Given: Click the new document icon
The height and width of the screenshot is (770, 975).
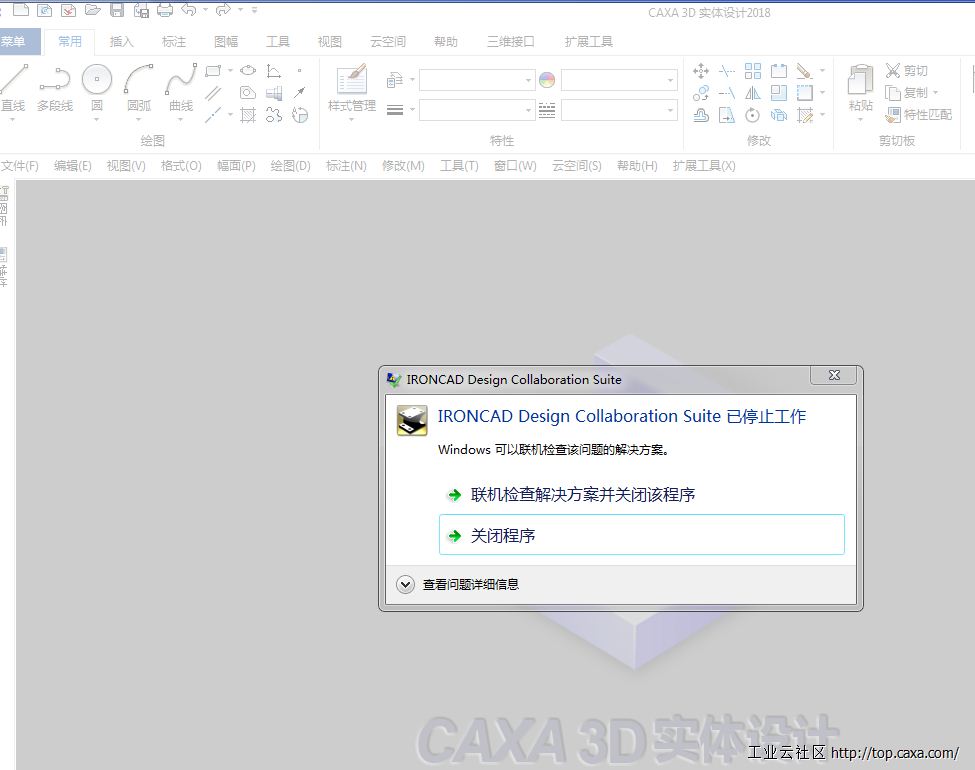Looking at the screenshot, I should pyautogui.click(x=21, y=9).
